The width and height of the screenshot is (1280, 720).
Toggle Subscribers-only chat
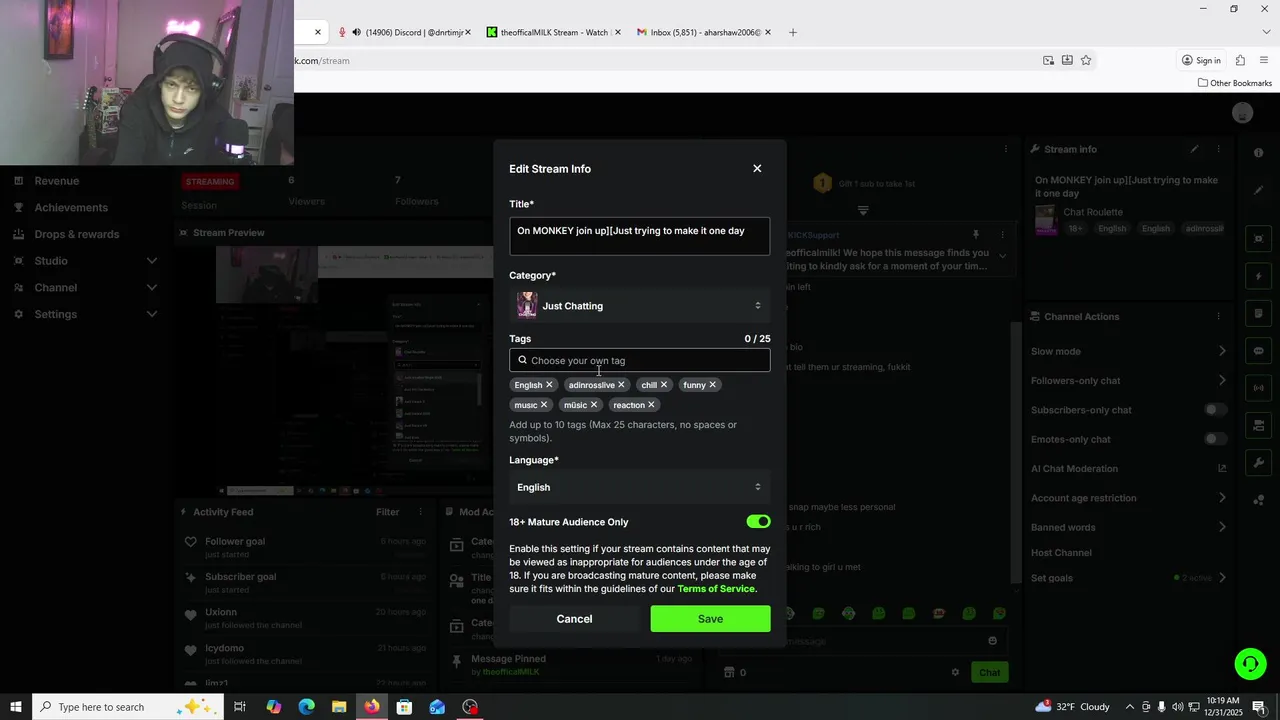coord(1215,410)
